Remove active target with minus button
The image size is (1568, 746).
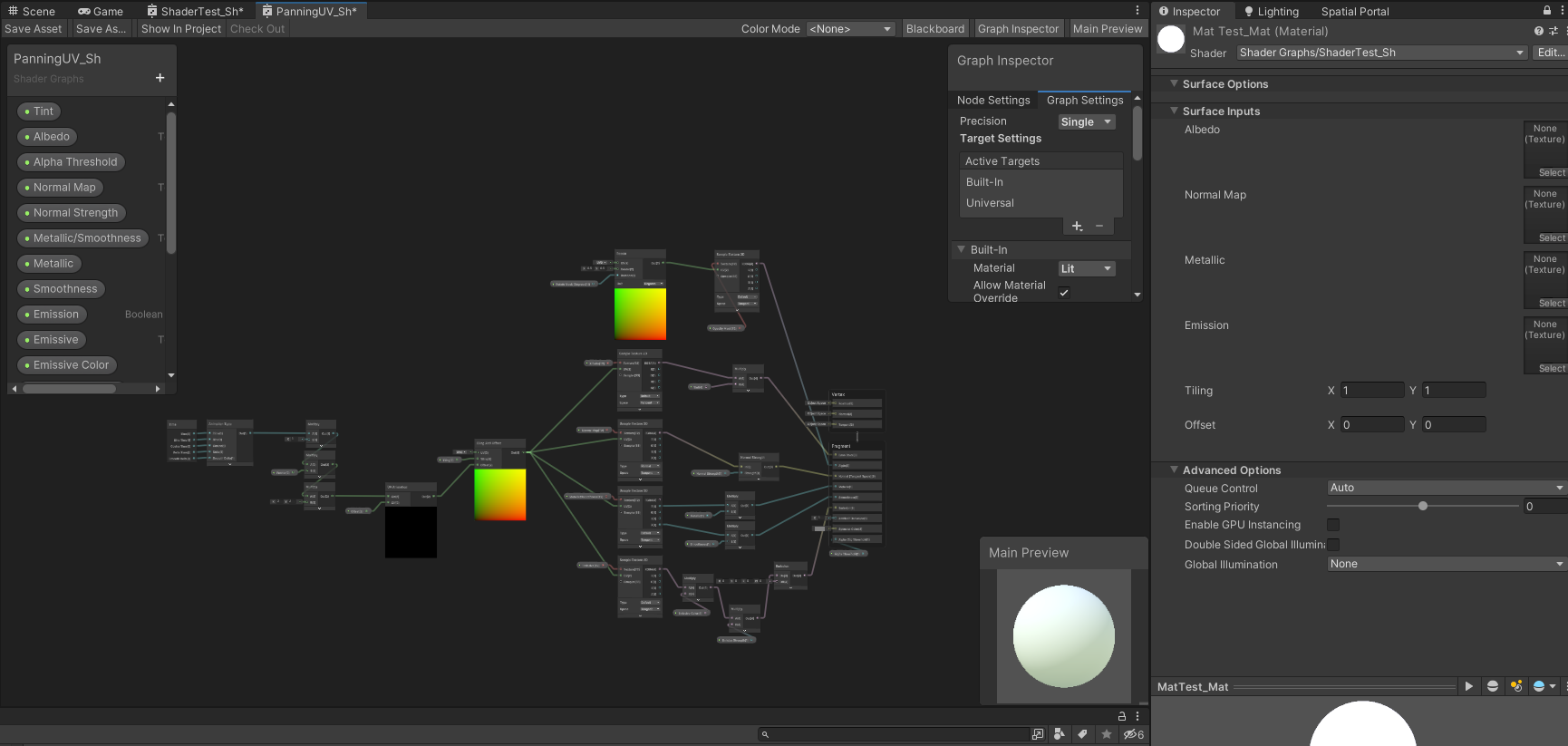(1099, 226)
